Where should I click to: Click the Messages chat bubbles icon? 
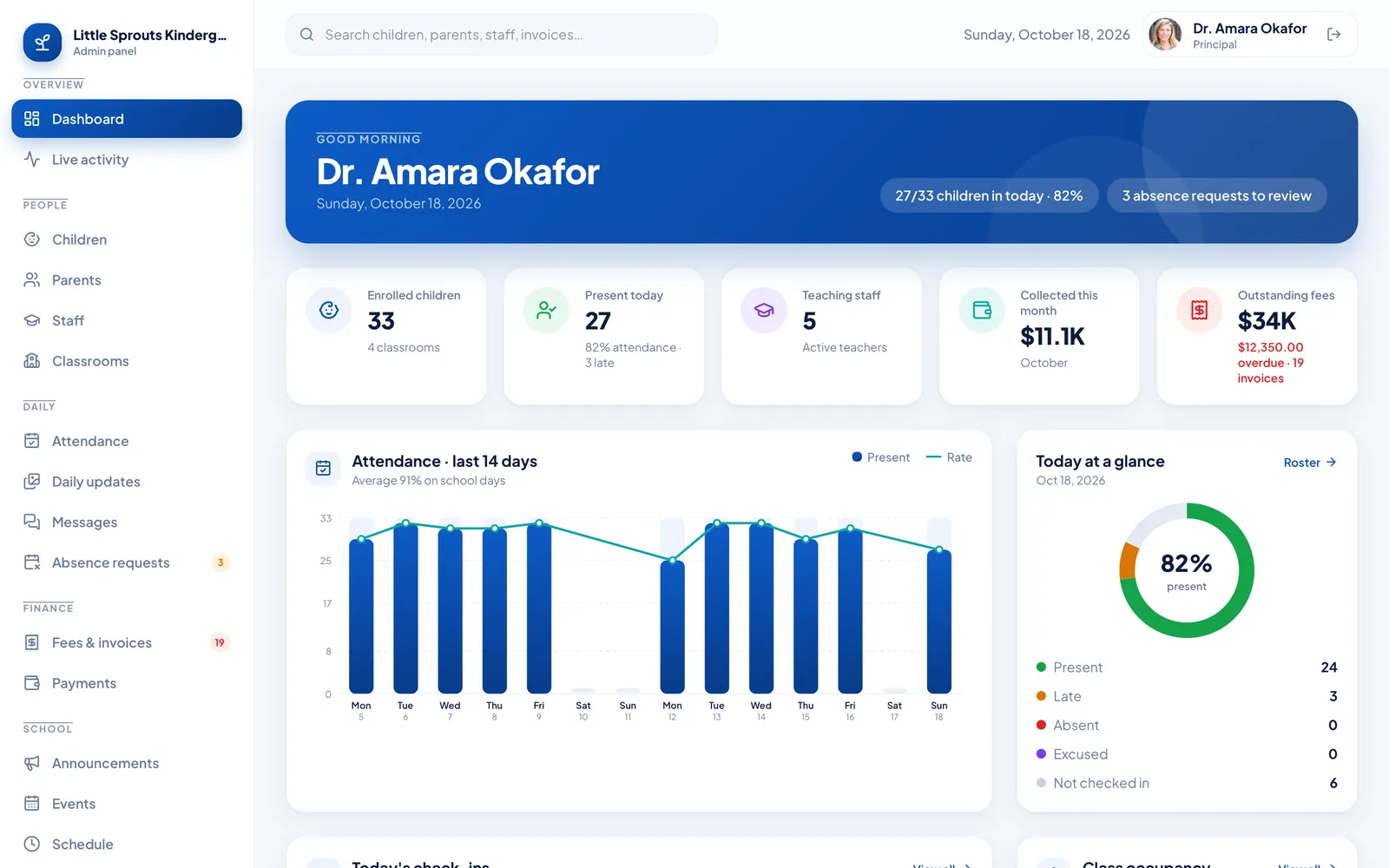pos(32,522)
